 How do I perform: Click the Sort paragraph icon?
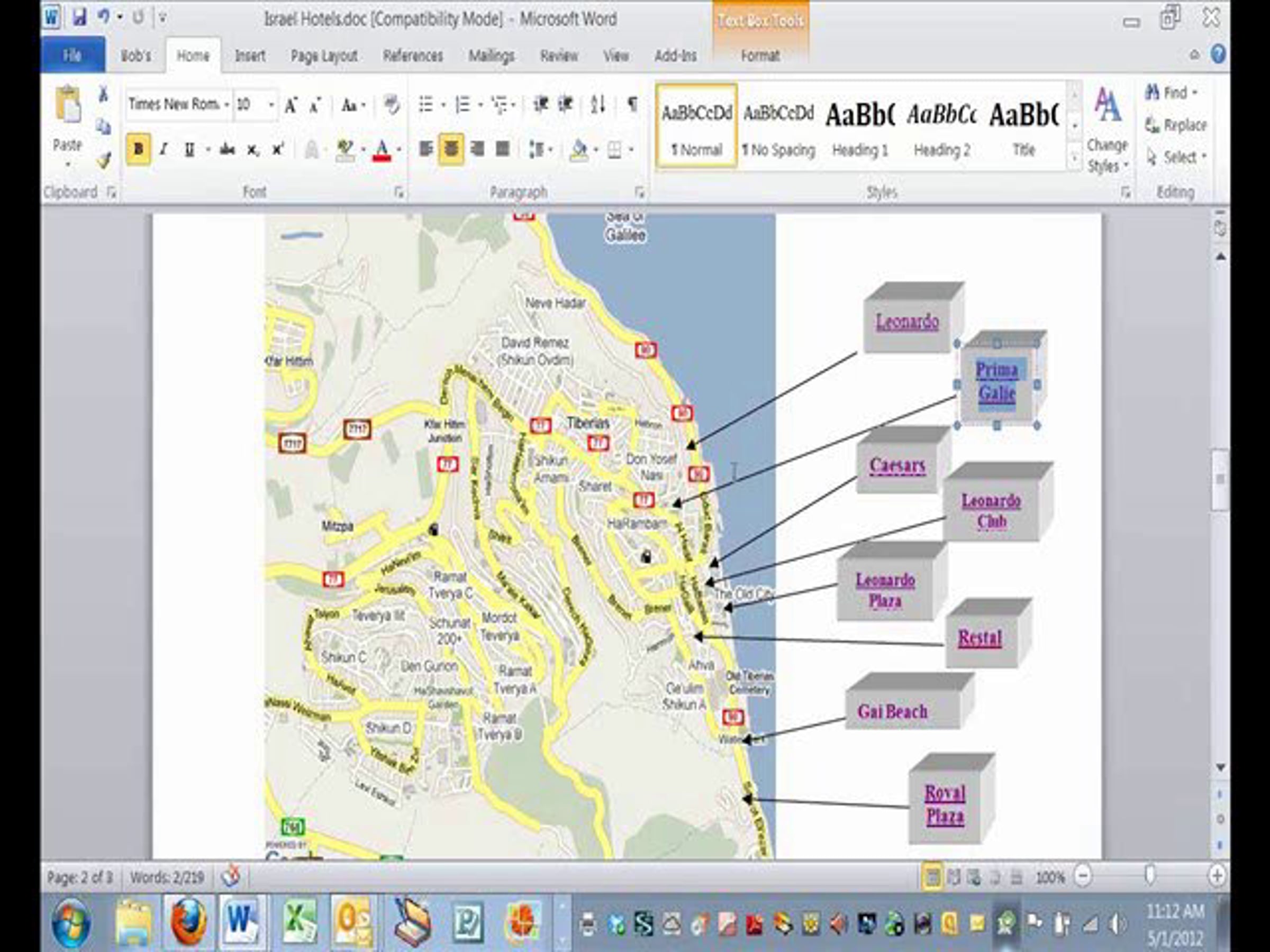click(x=597, y=104)
